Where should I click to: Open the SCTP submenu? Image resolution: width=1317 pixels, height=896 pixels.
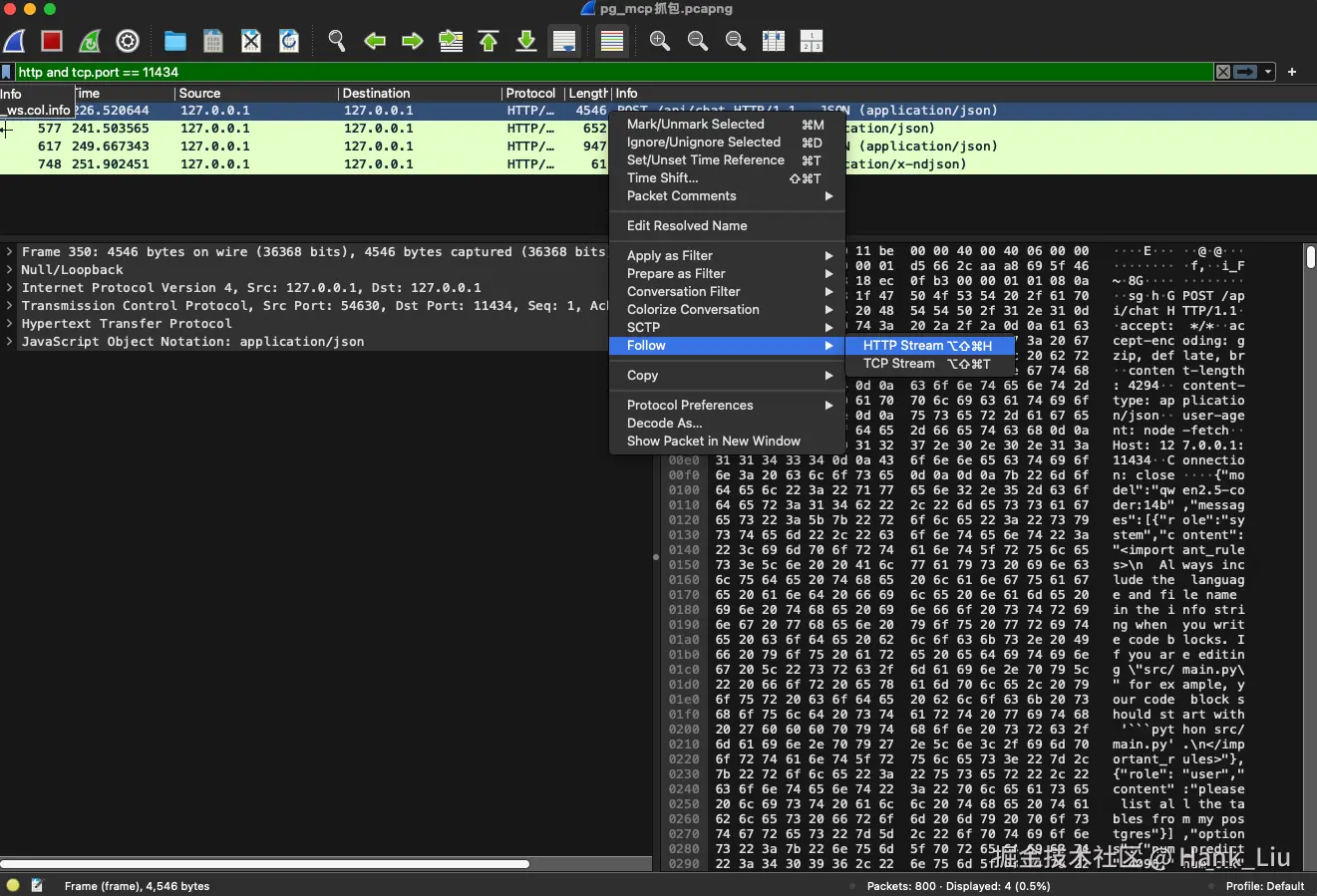[x=727, y=328]
